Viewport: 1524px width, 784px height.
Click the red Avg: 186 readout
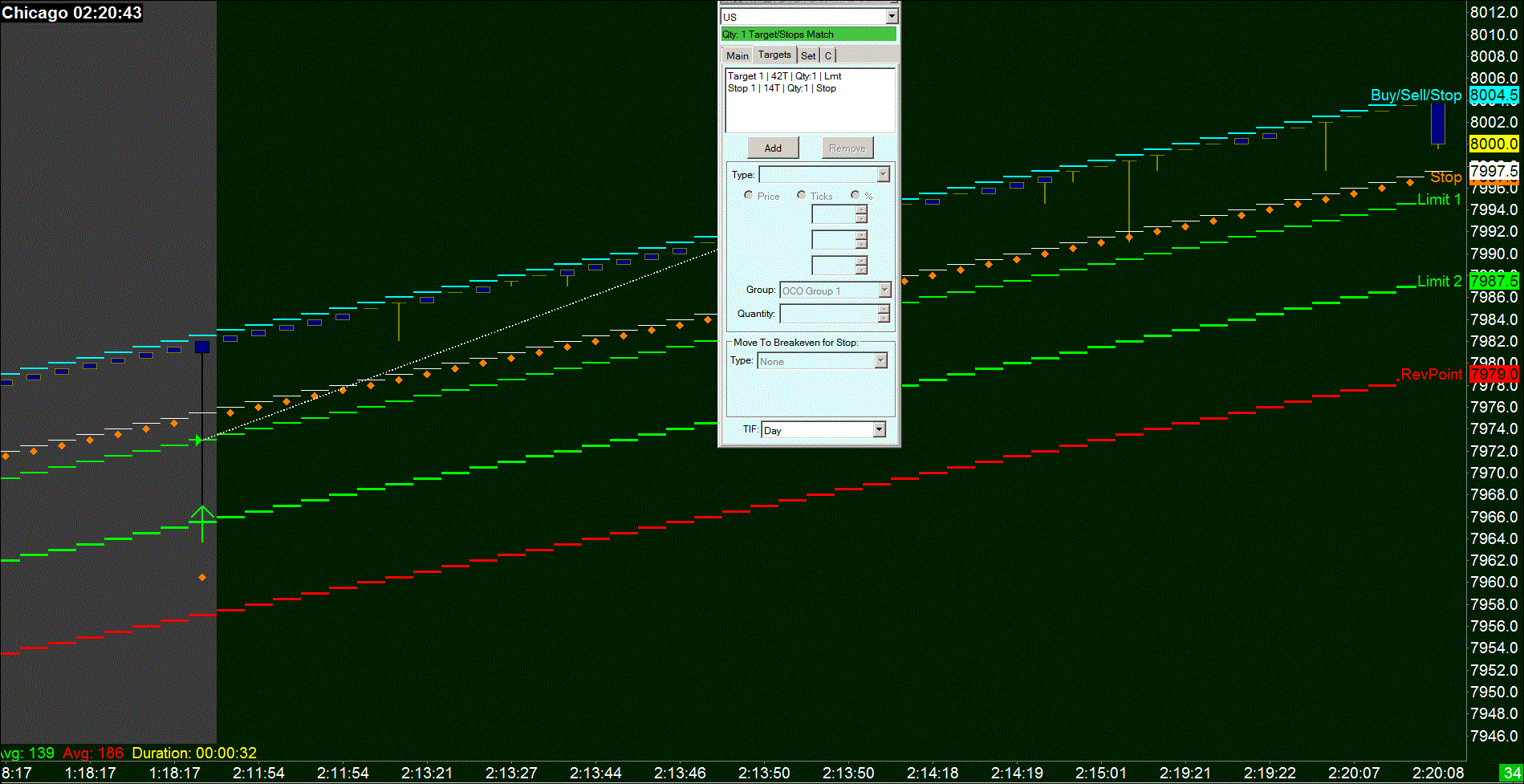[93, 754]
